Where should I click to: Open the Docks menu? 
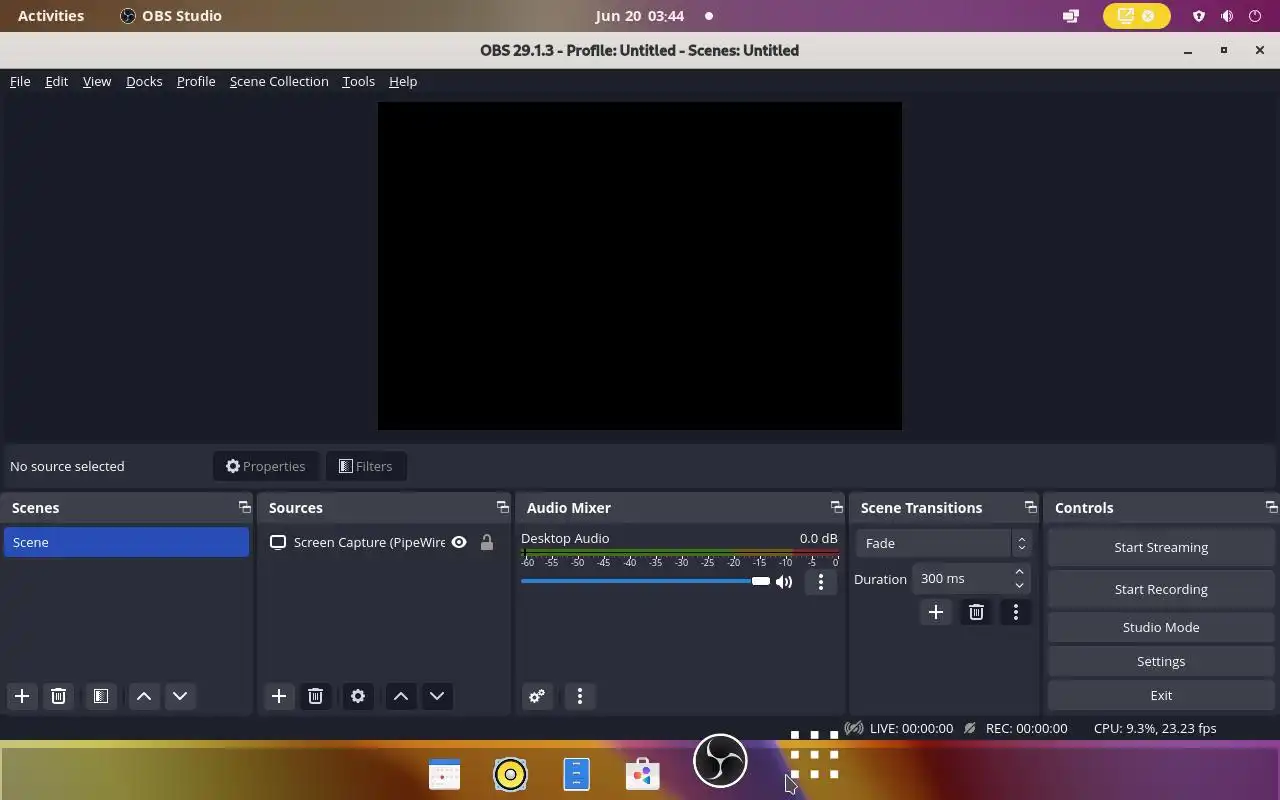click(x=144, y=81)
